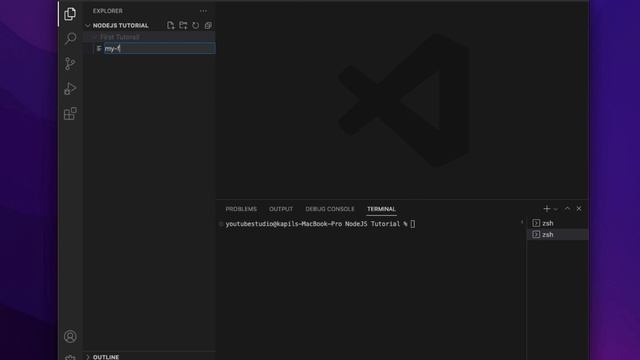Select the first zsh terminal in the list

(x=558, y=223)
